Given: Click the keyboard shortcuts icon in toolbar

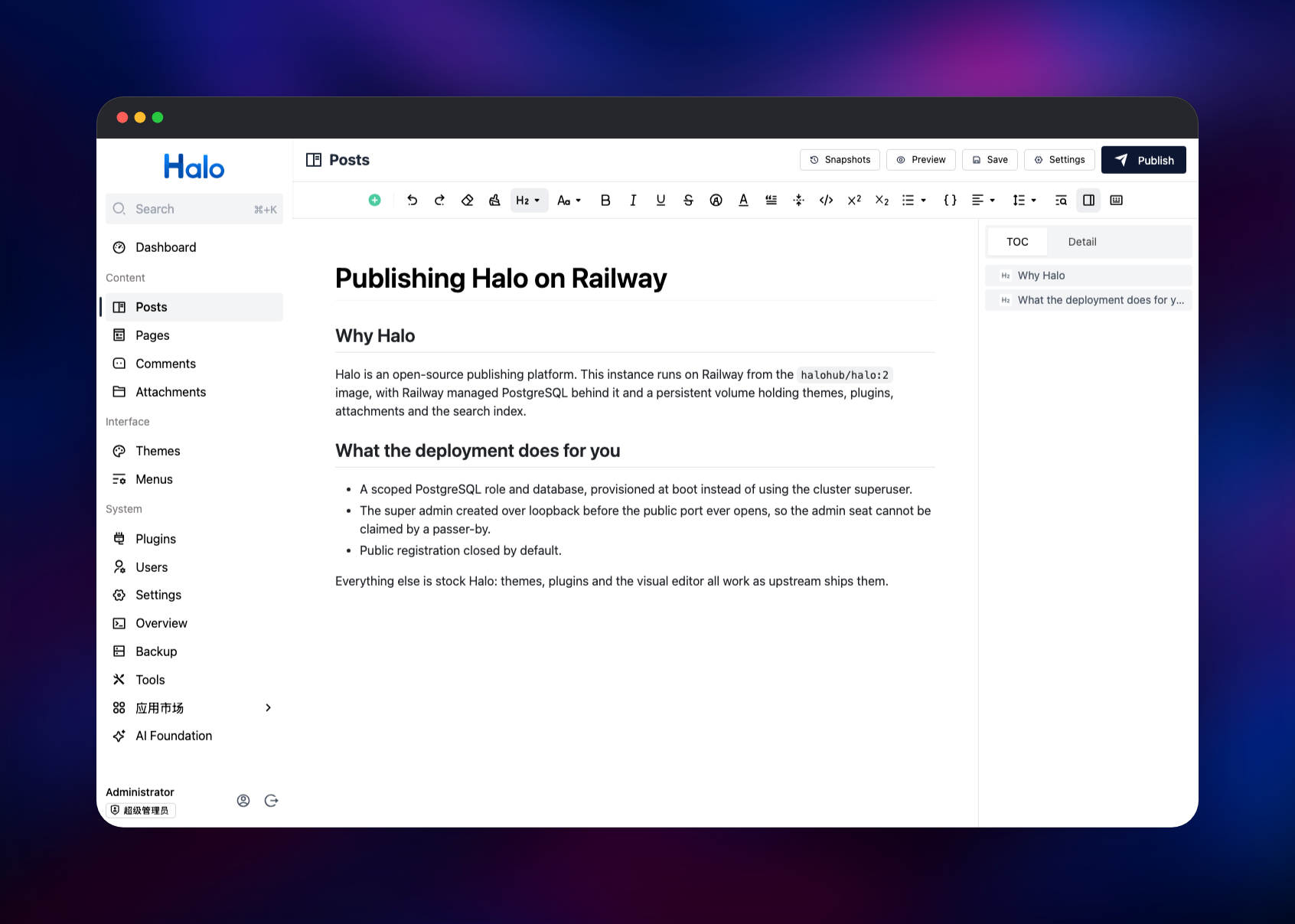Looking at the screenshot, I should [1116, 200].
